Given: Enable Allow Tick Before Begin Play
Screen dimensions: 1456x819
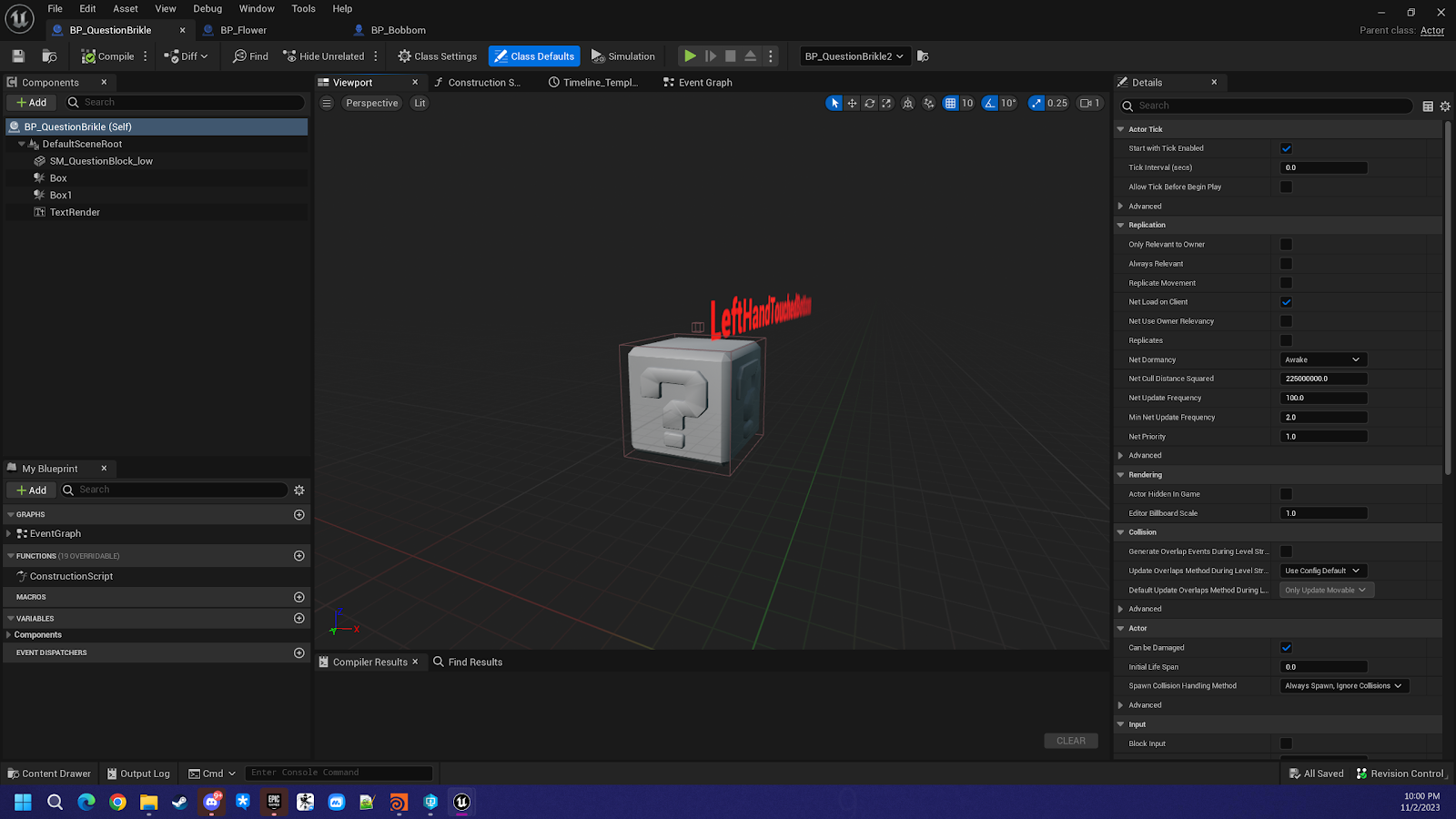Looking at the screenshot, I should (1286, 187).
